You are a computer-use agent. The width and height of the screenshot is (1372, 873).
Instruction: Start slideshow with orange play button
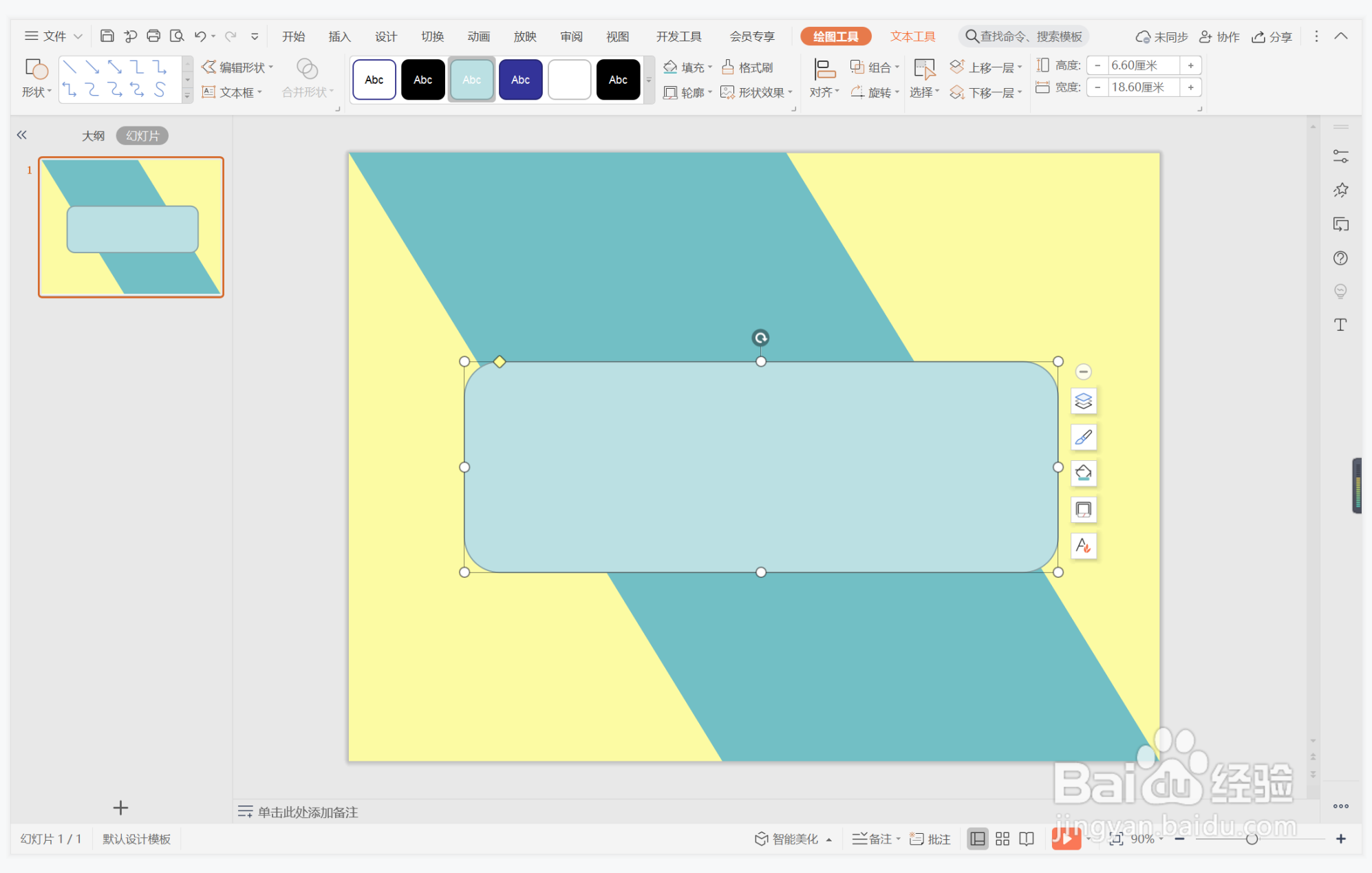point(1065,839)
